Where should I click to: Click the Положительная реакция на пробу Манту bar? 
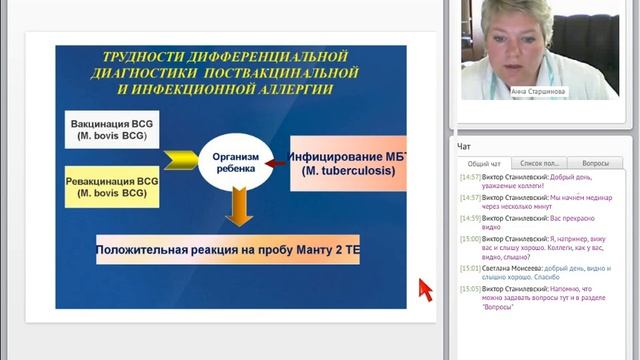click(x=228, y=249)
